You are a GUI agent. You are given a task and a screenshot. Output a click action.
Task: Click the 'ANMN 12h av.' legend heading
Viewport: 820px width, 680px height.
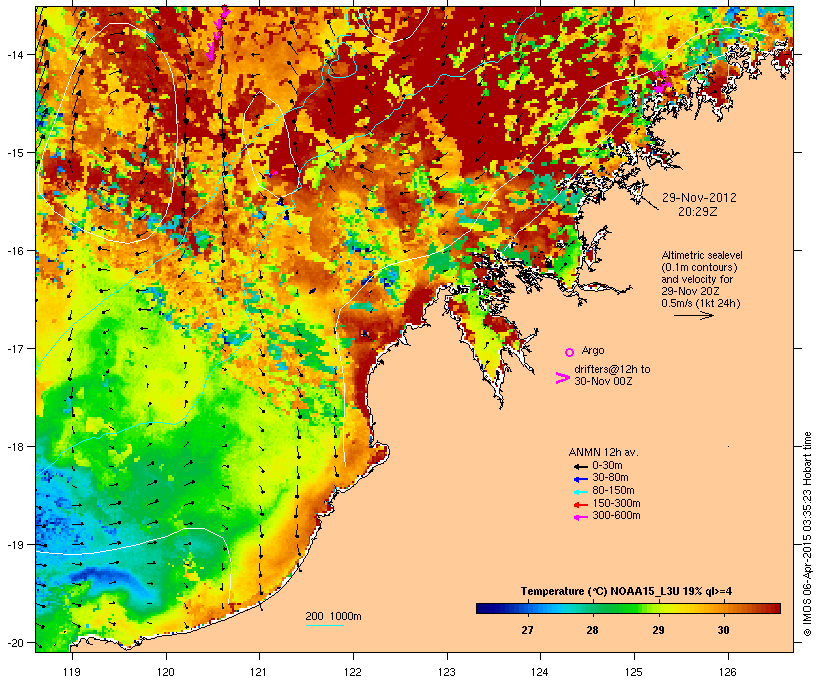pyautogui.click(x=603, y=452)
